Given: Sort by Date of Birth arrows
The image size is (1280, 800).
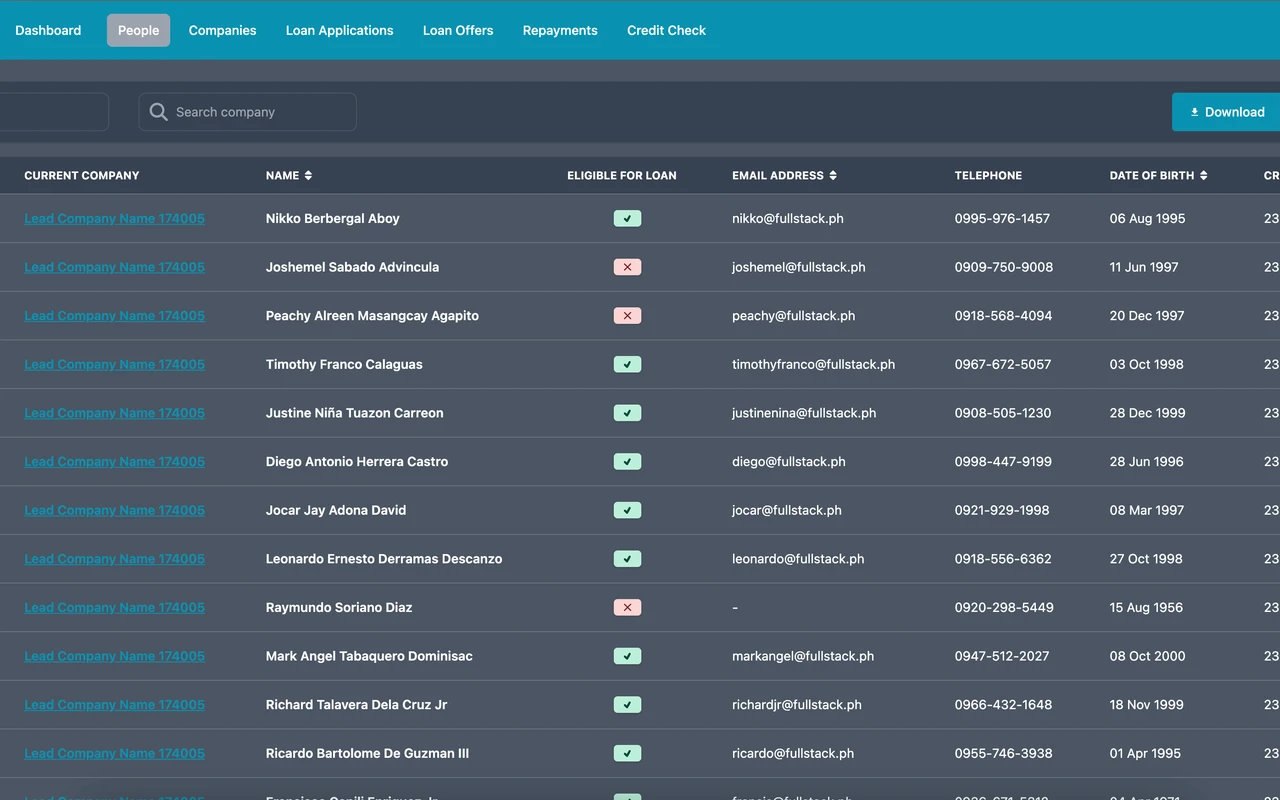Looking at the screenshot, I should 1203,176.
